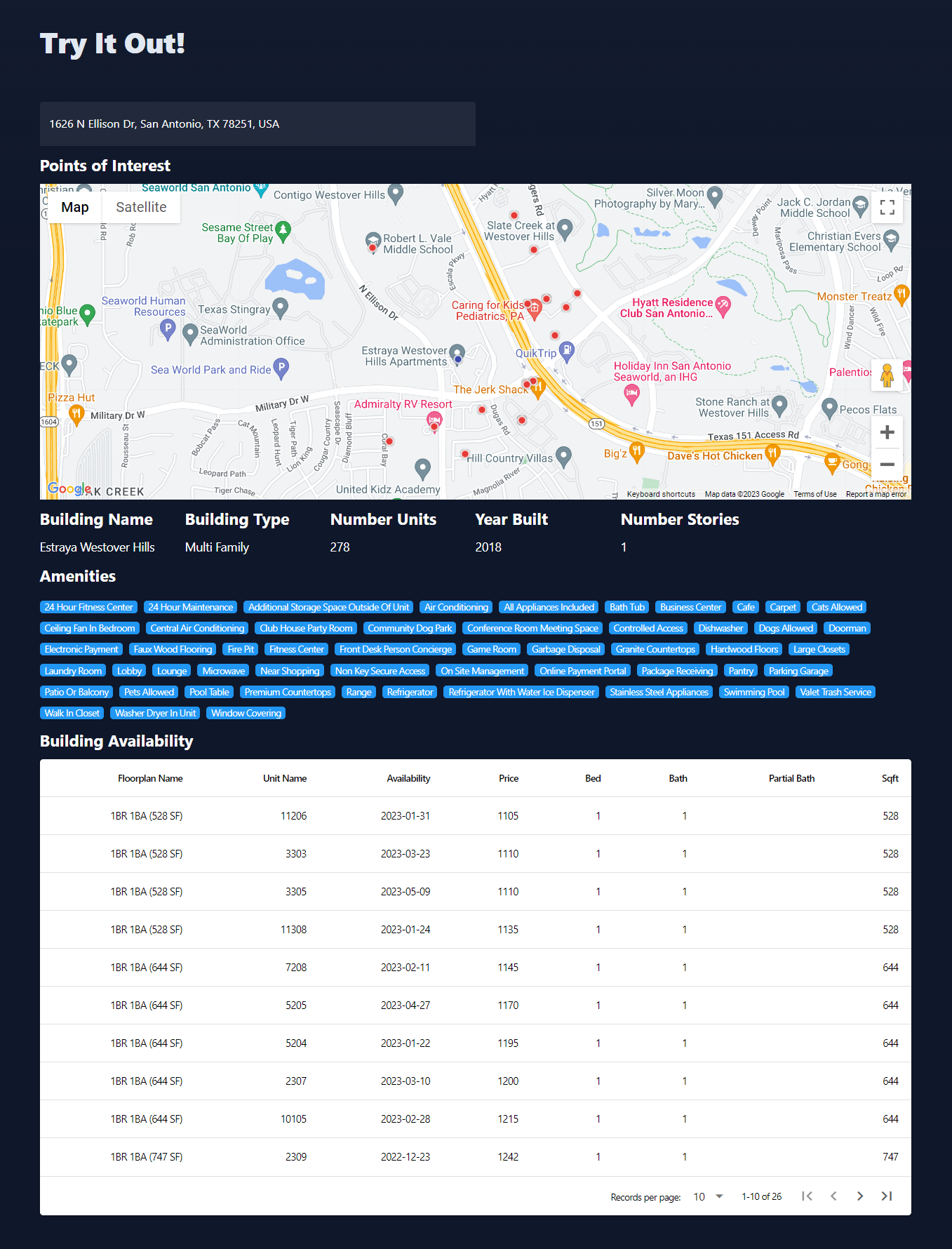This screenshot has width=952, height=1249.
Task: Click Dave's Hot Chicken restaurant marker
Action: pos(772,455)
